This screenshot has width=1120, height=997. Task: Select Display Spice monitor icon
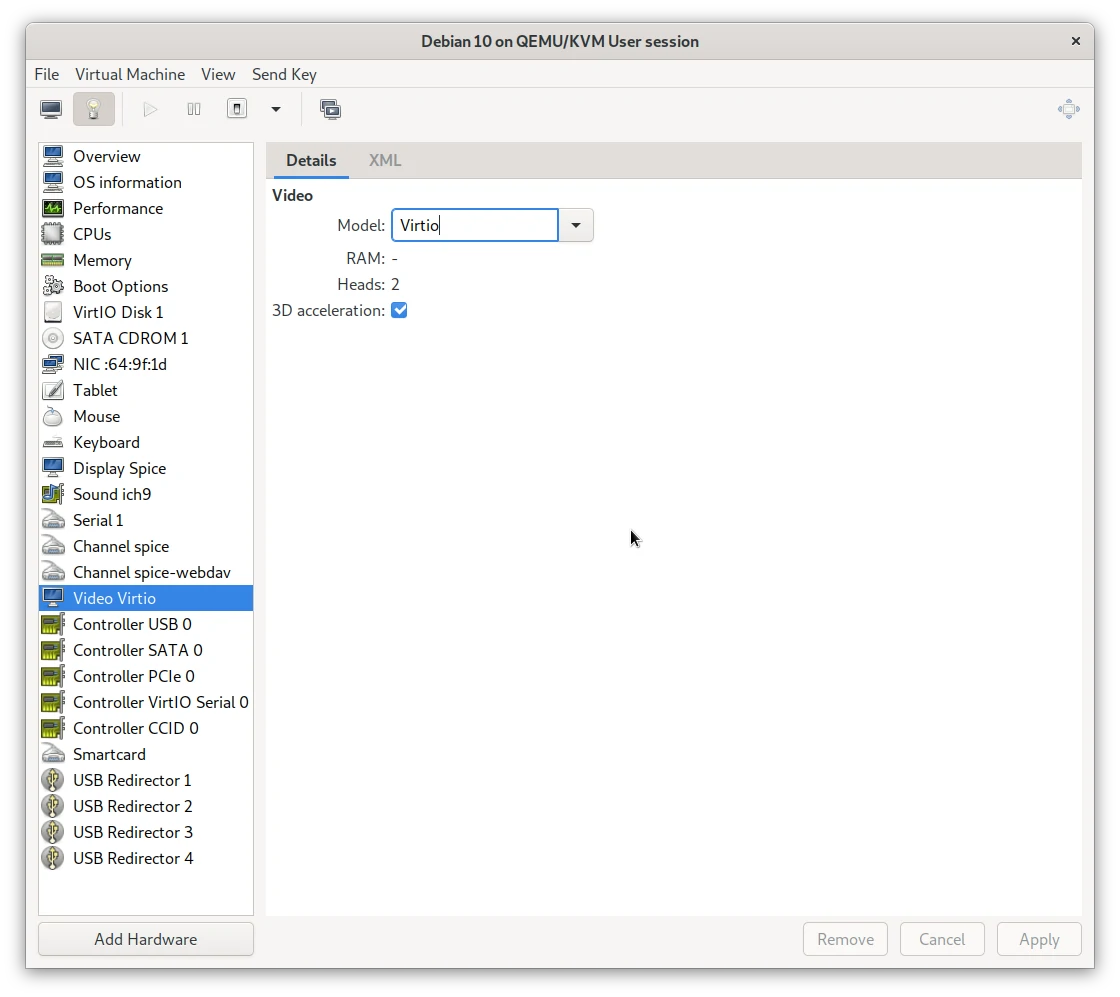point(53,468)
